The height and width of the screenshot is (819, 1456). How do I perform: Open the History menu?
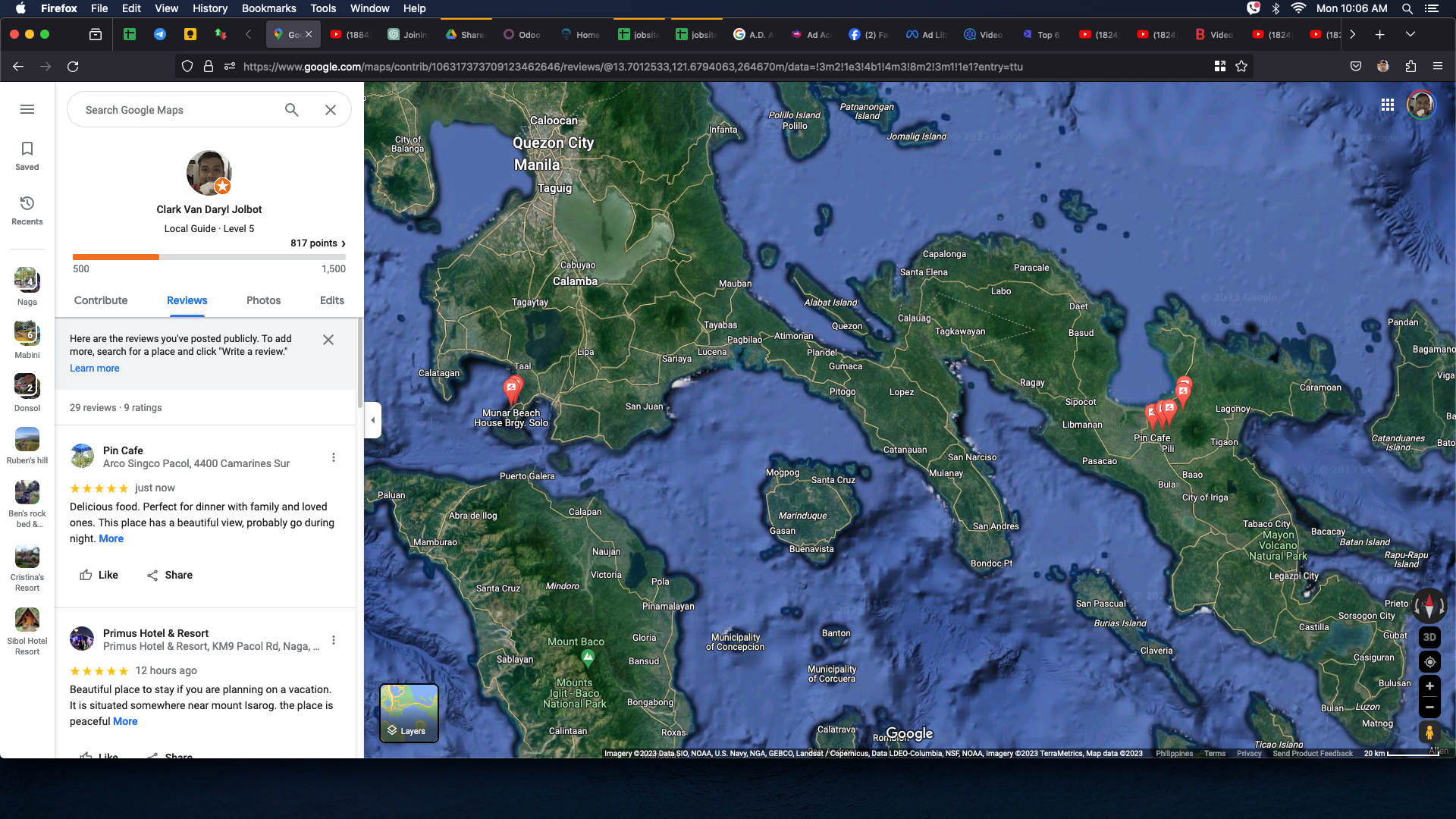click(210, 8)
